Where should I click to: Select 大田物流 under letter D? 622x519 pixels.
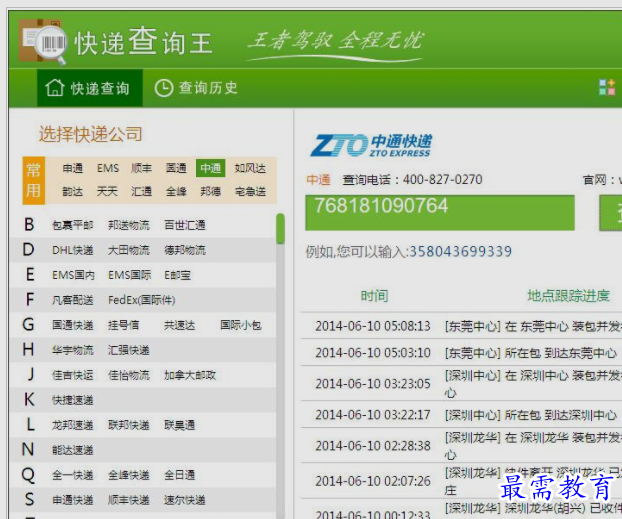point(129,250)
